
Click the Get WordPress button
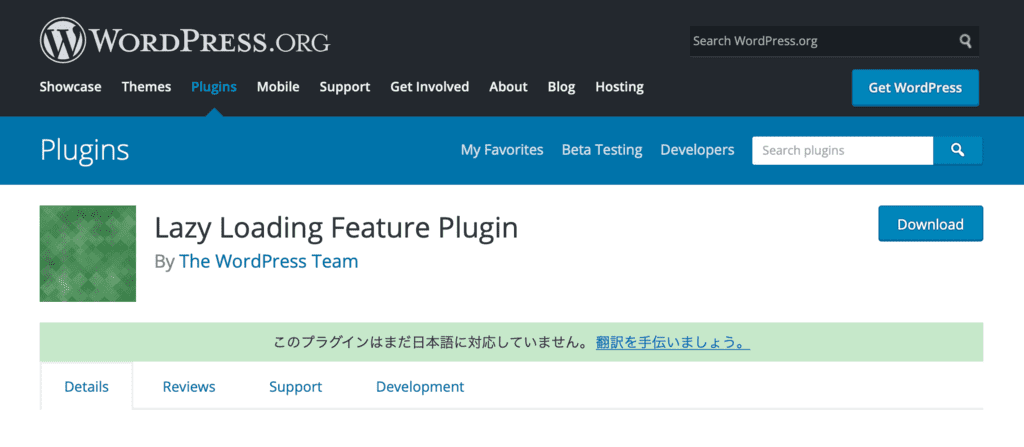(x=915, y=88)
